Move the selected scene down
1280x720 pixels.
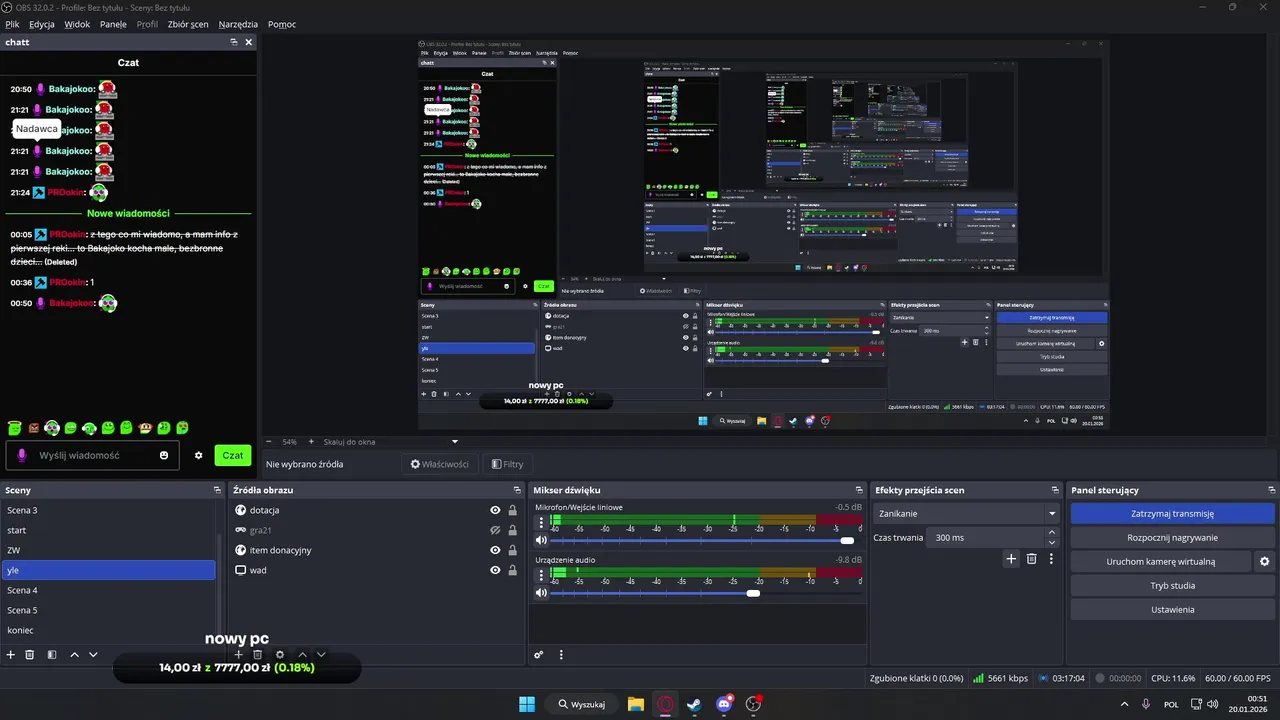(93, 655)
